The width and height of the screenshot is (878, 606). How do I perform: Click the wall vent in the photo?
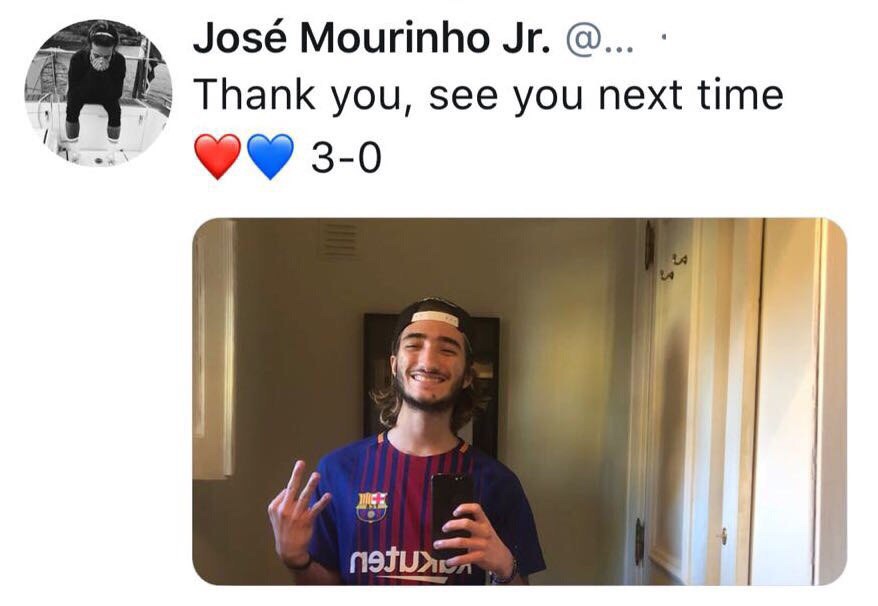click(339, 240)
